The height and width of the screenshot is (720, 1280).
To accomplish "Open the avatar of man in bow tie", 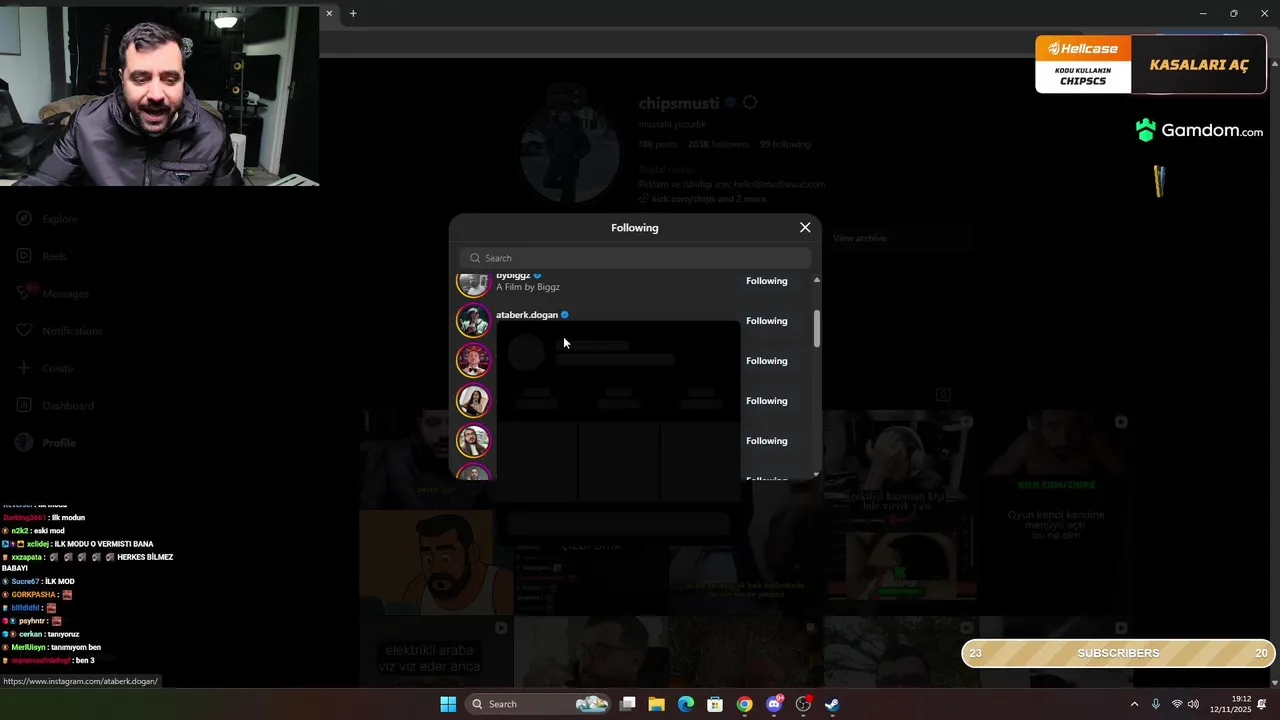I will pyautogui.click(x=473, y=361).
